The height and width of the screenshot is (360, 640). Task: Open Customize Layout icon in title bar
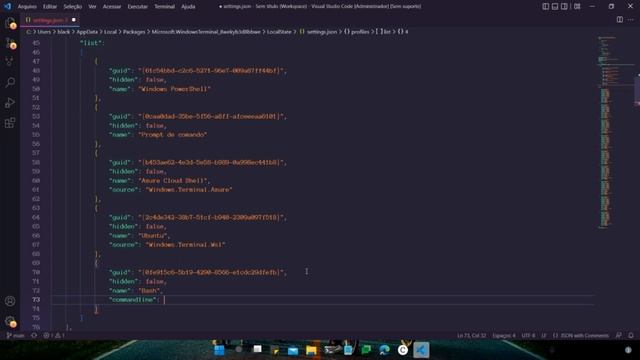577,6
